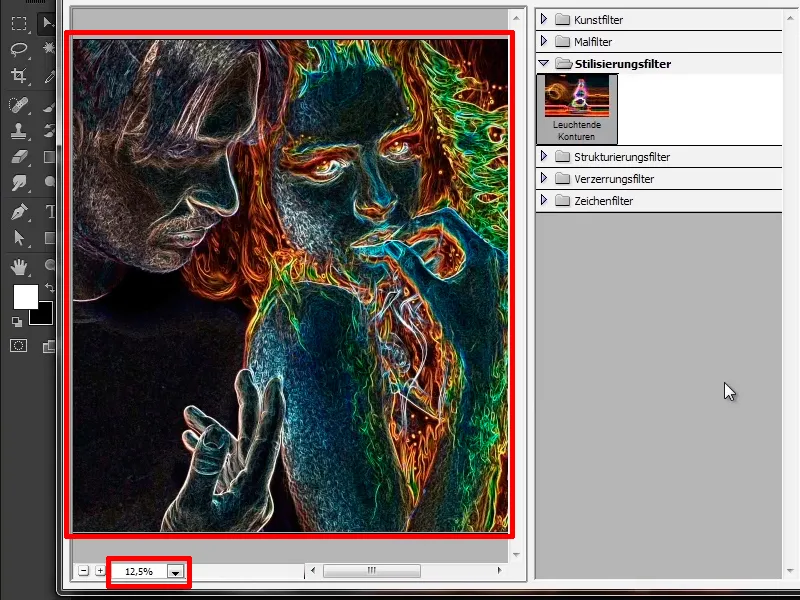800x600 pixels.
Task: Select the Dodge tool
Action: [50, 182]
